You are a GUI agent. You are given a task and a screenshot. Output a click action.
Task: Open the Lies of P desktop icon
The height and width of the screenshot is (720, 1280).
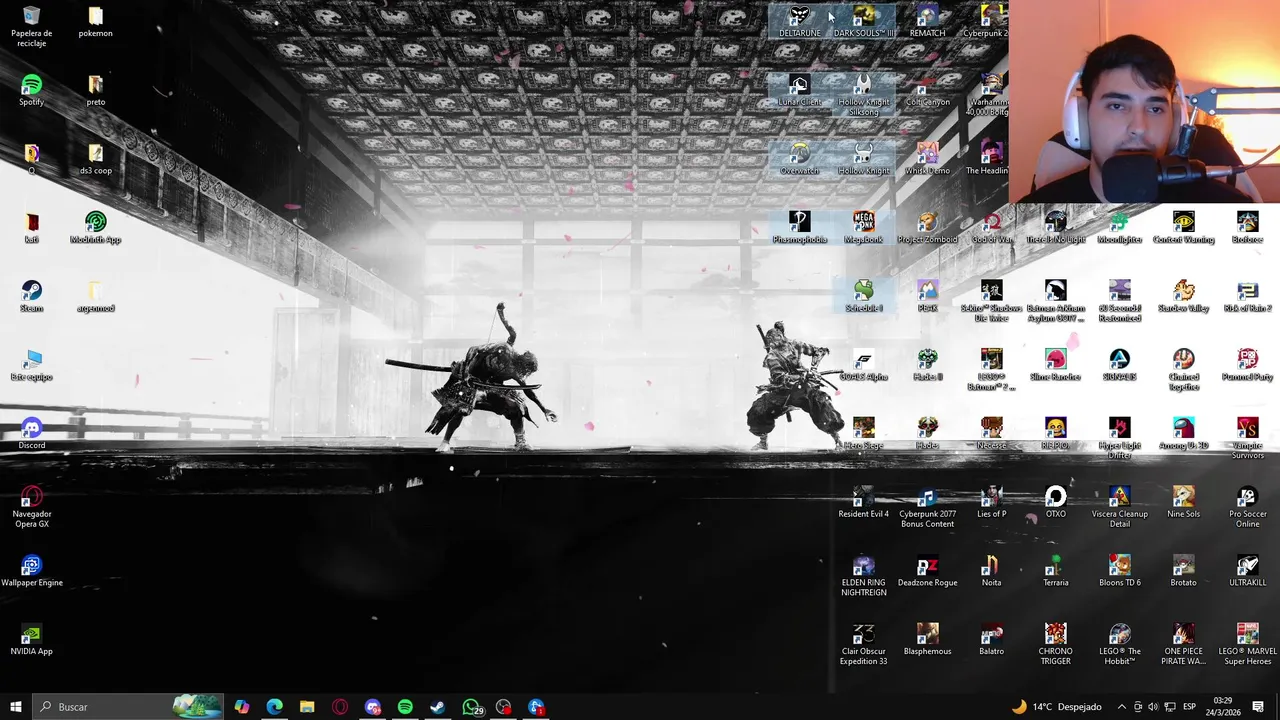(991, 502)
